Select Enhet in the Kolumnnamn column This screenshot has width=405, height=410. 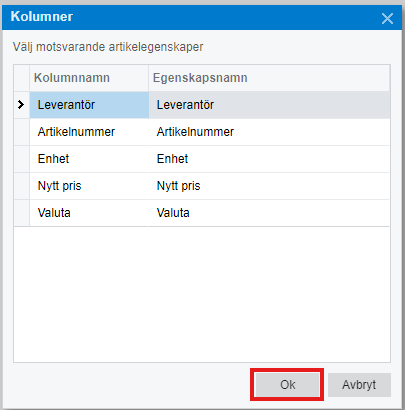pos(89,159)
